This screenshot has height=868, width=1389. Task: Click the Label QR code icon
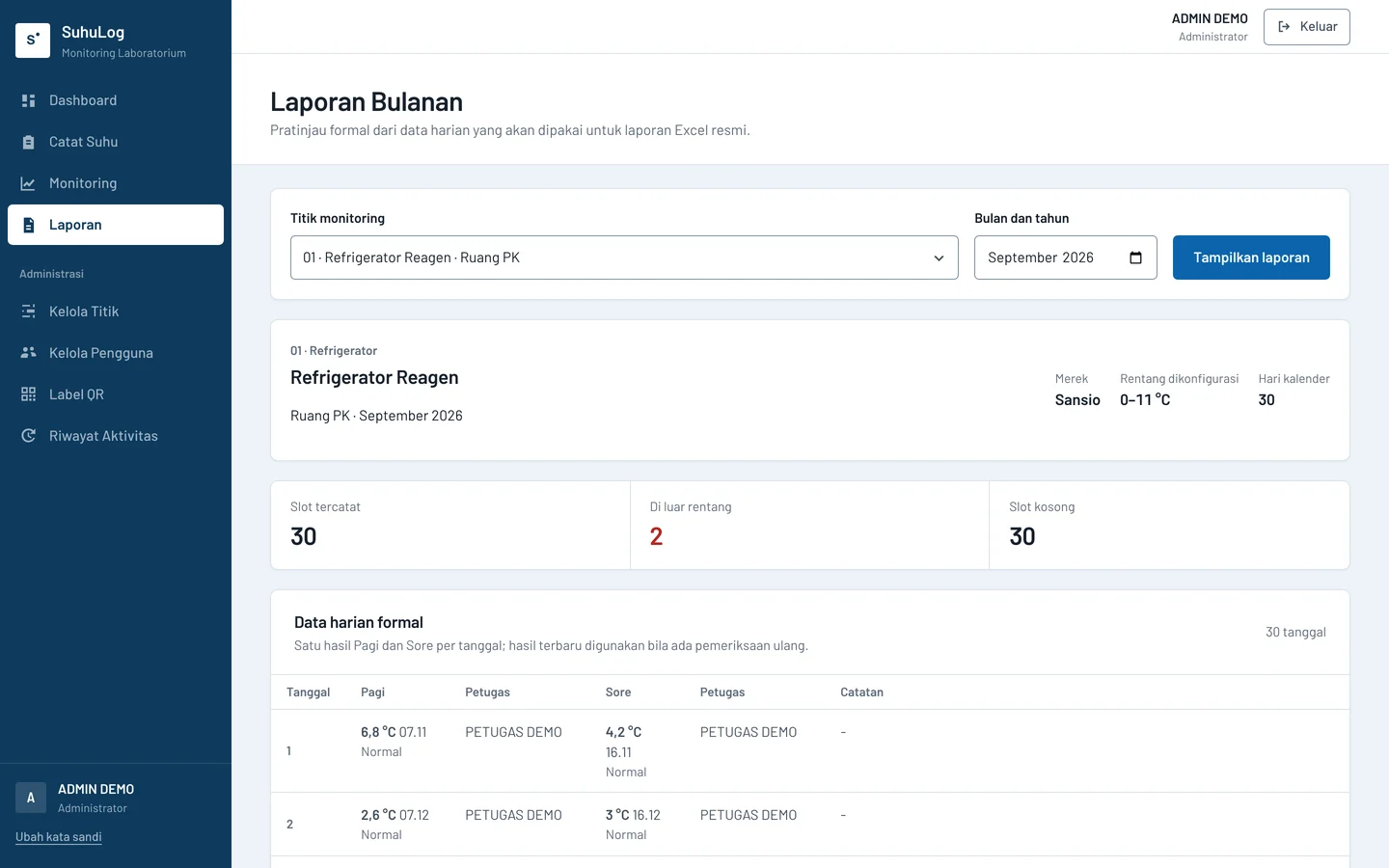click(28, 394)
